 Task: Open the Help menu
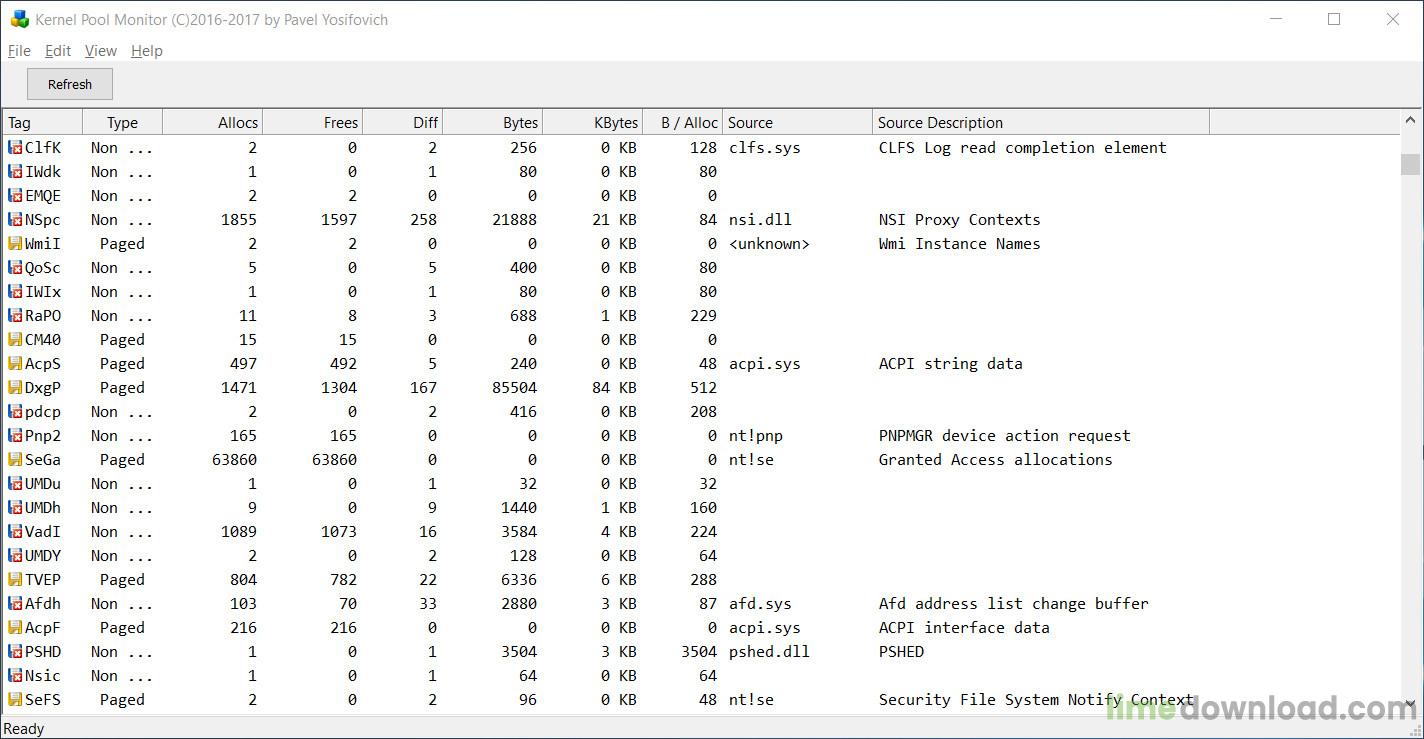point(146,51)
